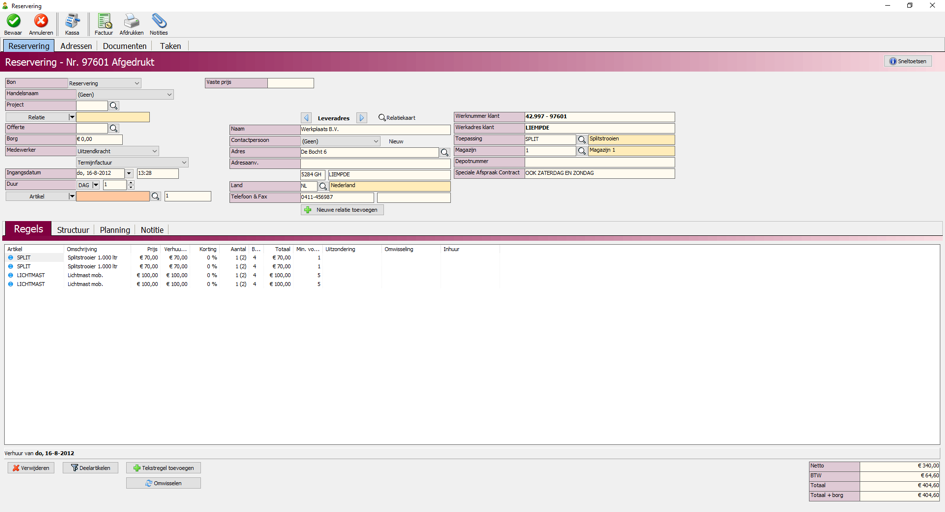The image size is (945, 512).
Task: Open the Medewerker Uitzendkracht dropdown
Action: click(x=154, y=151)
